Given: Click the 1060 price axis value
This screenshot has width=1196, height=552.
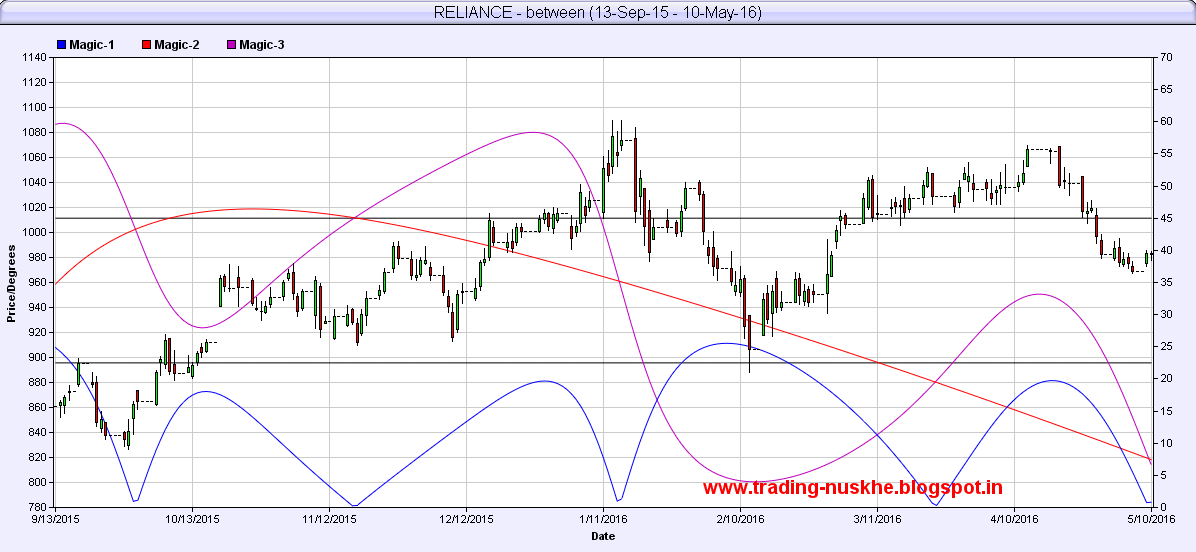Looking at the screenshot, I should pos(36,158).
